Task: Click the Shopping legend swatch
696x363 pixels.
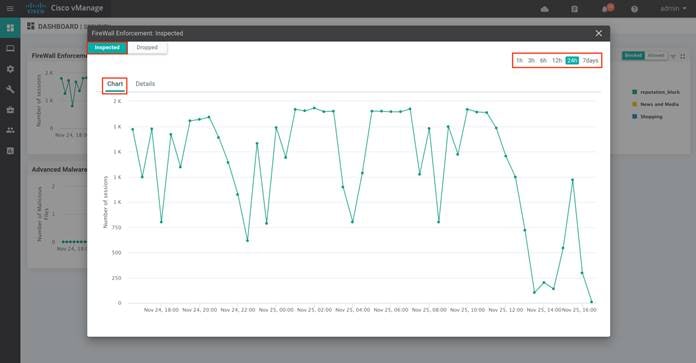Action: click(x=634, y=116)
